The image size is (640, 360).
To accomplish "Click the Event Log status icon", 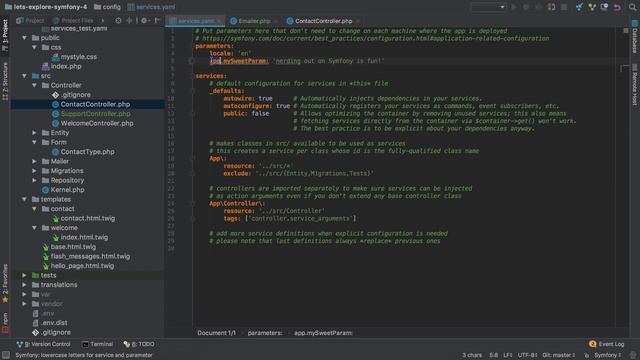I will (x=593, y=344).
